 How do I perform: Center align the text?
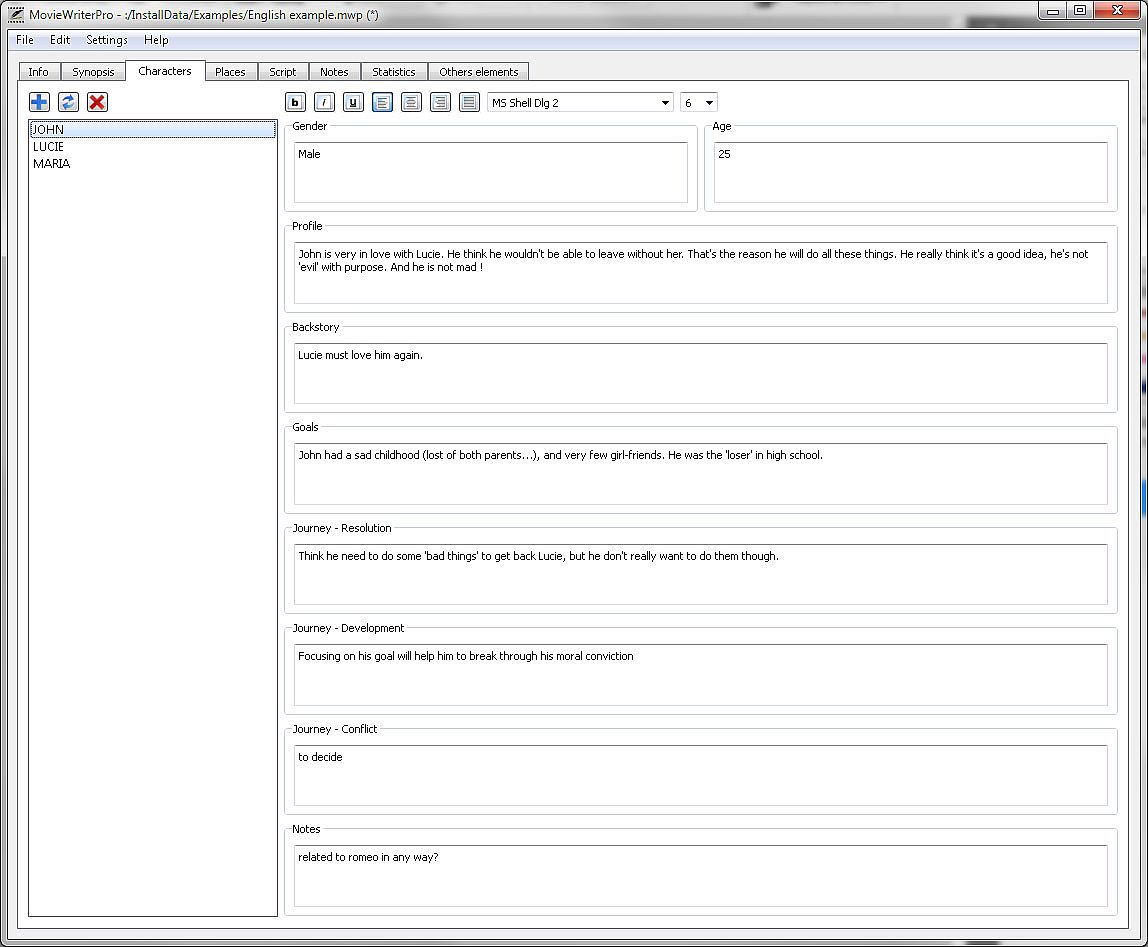pos(411,102)
